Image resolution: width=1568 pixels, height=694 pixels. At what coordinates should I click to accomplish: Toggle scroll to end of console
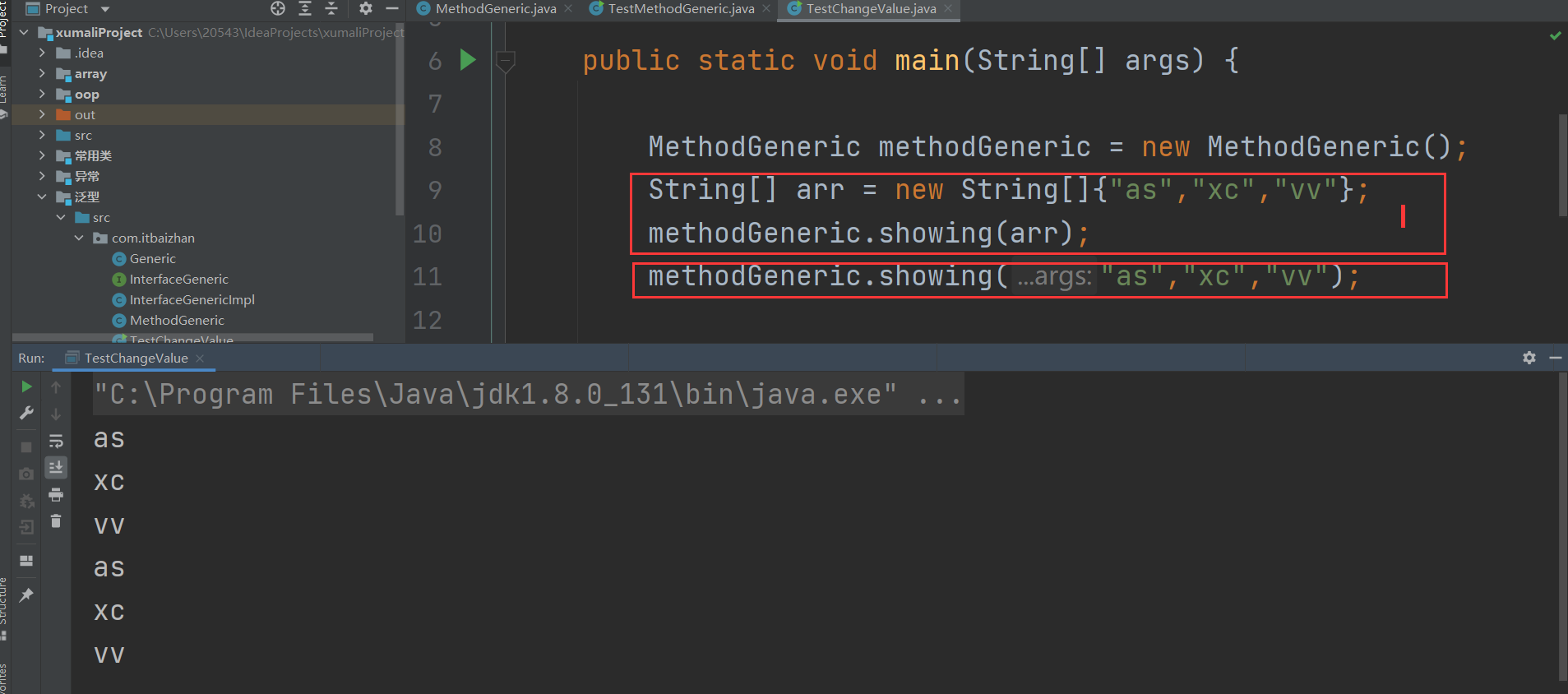[56, 468]
